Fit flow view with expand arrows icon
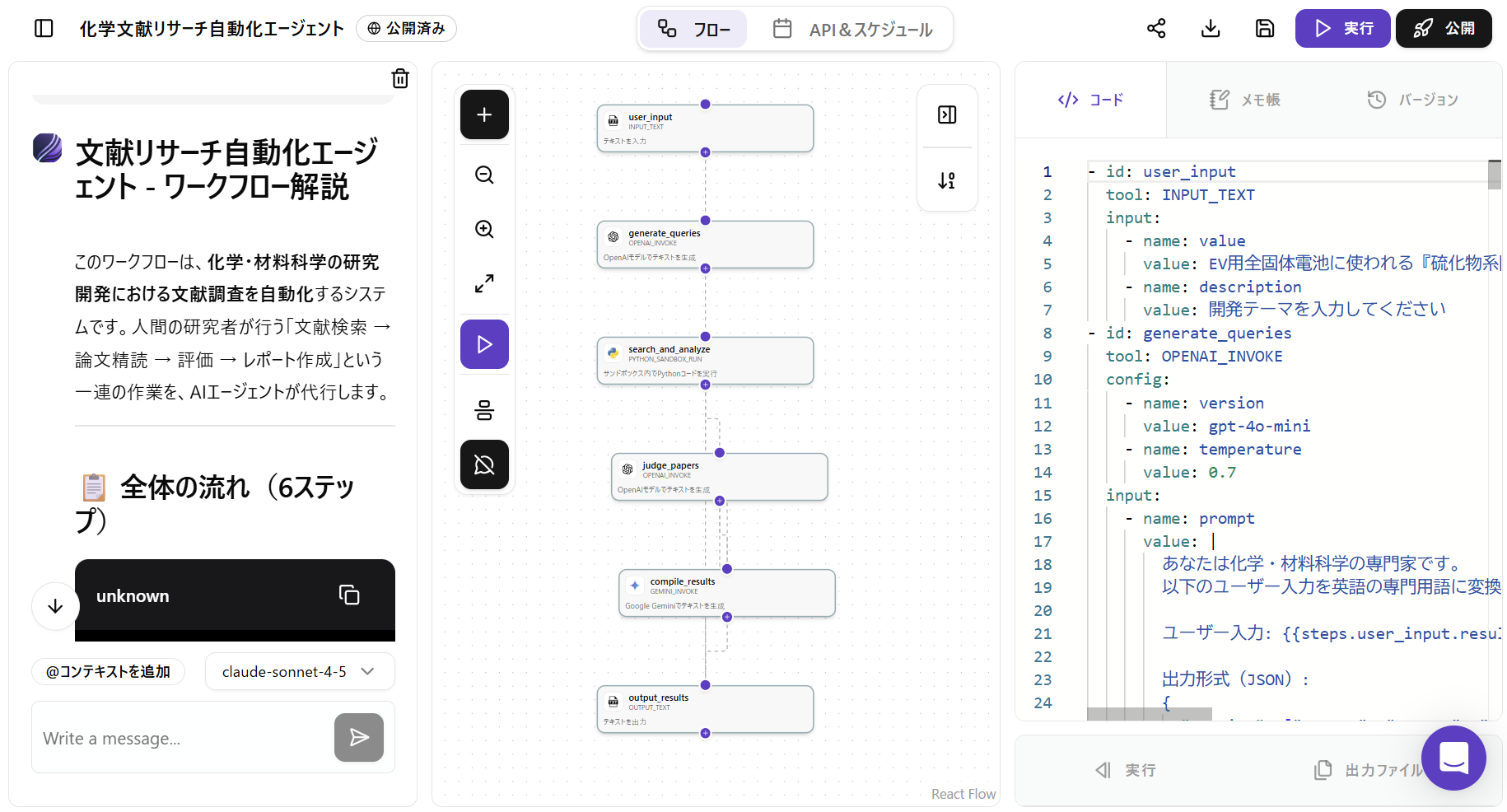This screenshot has height=812, width=1507. coord(484,283)
